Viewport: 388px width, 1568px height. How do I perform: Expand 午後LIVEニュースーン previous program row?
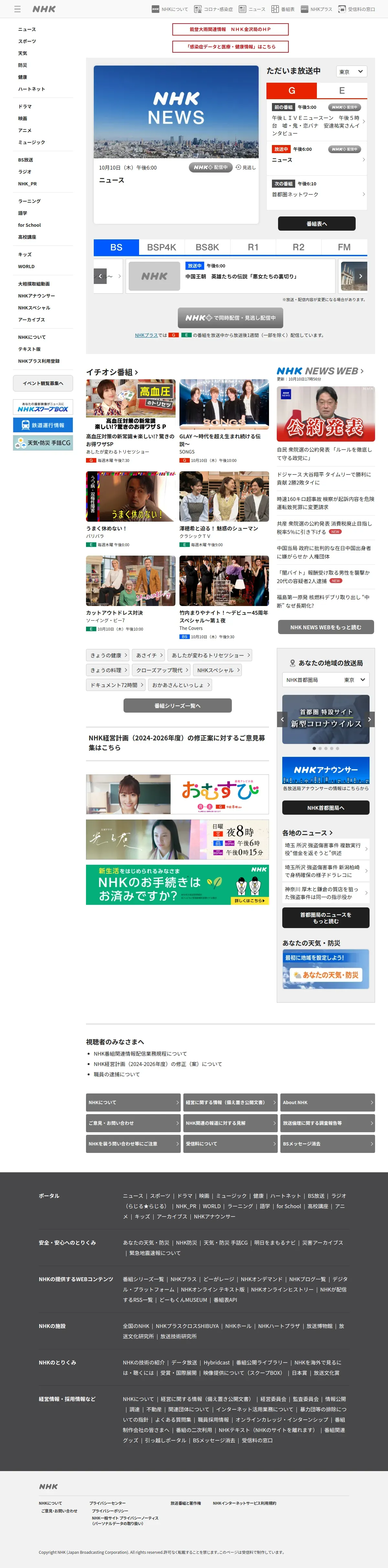(317, 121)
